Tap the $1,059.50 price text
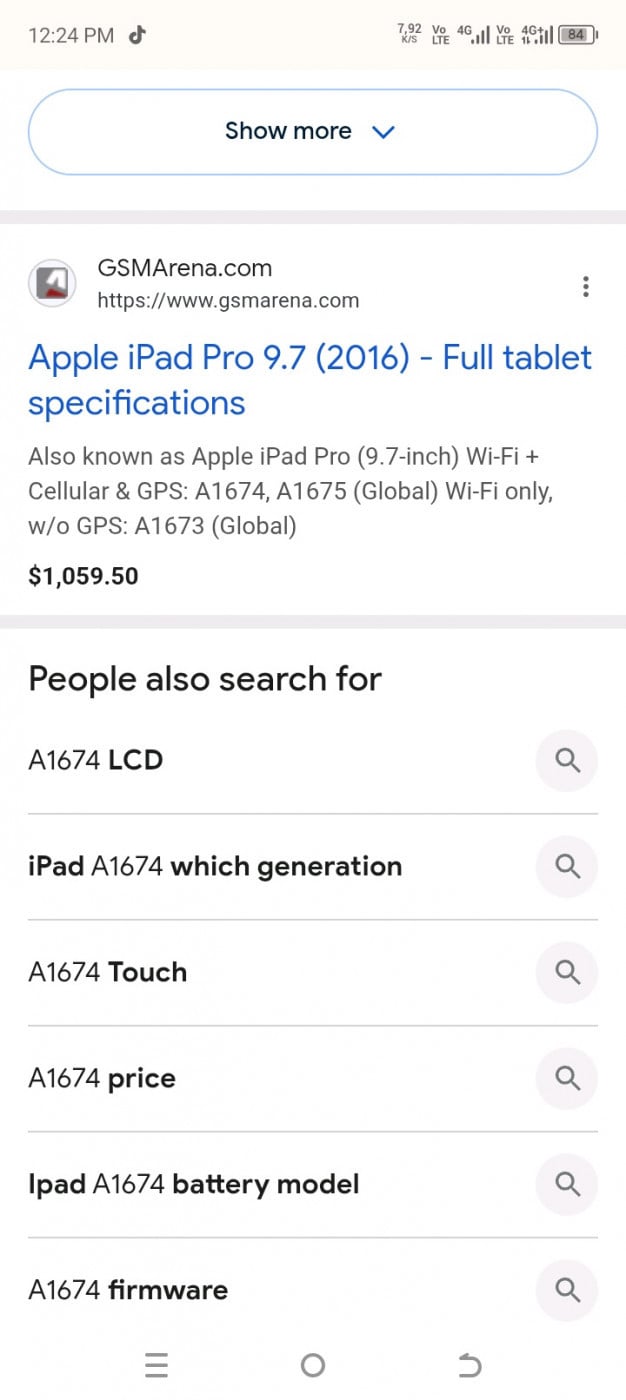626x1400 pixels. pos(83,576)
